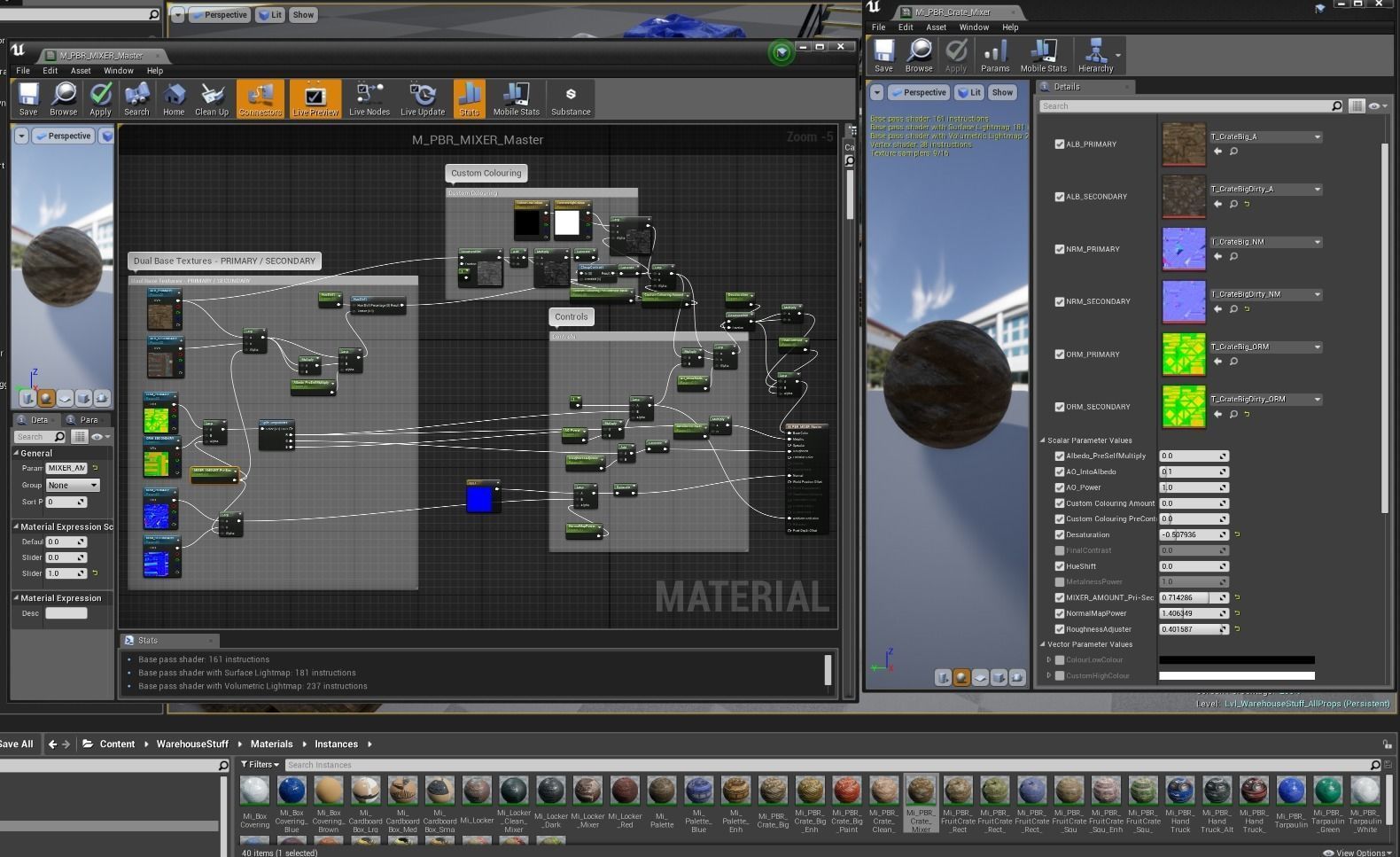The width and height of the screenshot is (1400, 857).
Task: Use selected asset arrow for ALB_PRIMARY
Action: coord(1217,152)
